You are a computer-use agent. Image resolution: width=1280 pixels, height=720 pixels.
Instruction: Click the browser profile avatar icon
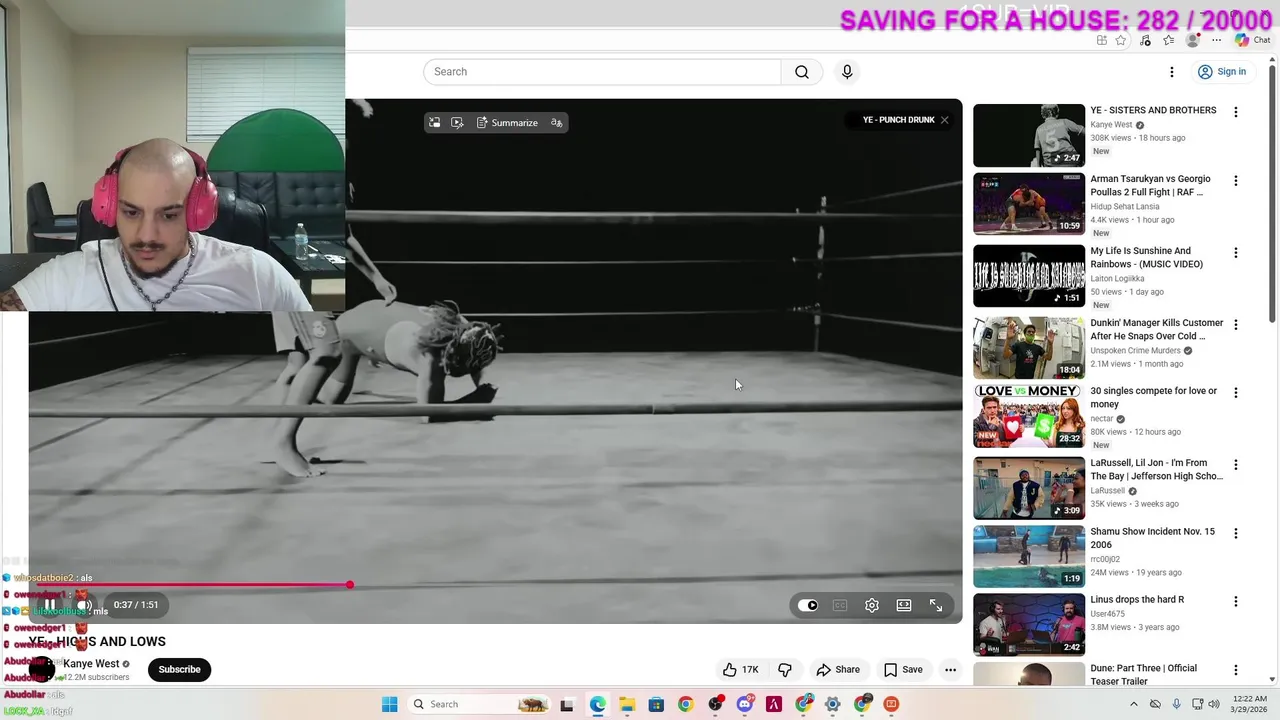(1192, 40)
